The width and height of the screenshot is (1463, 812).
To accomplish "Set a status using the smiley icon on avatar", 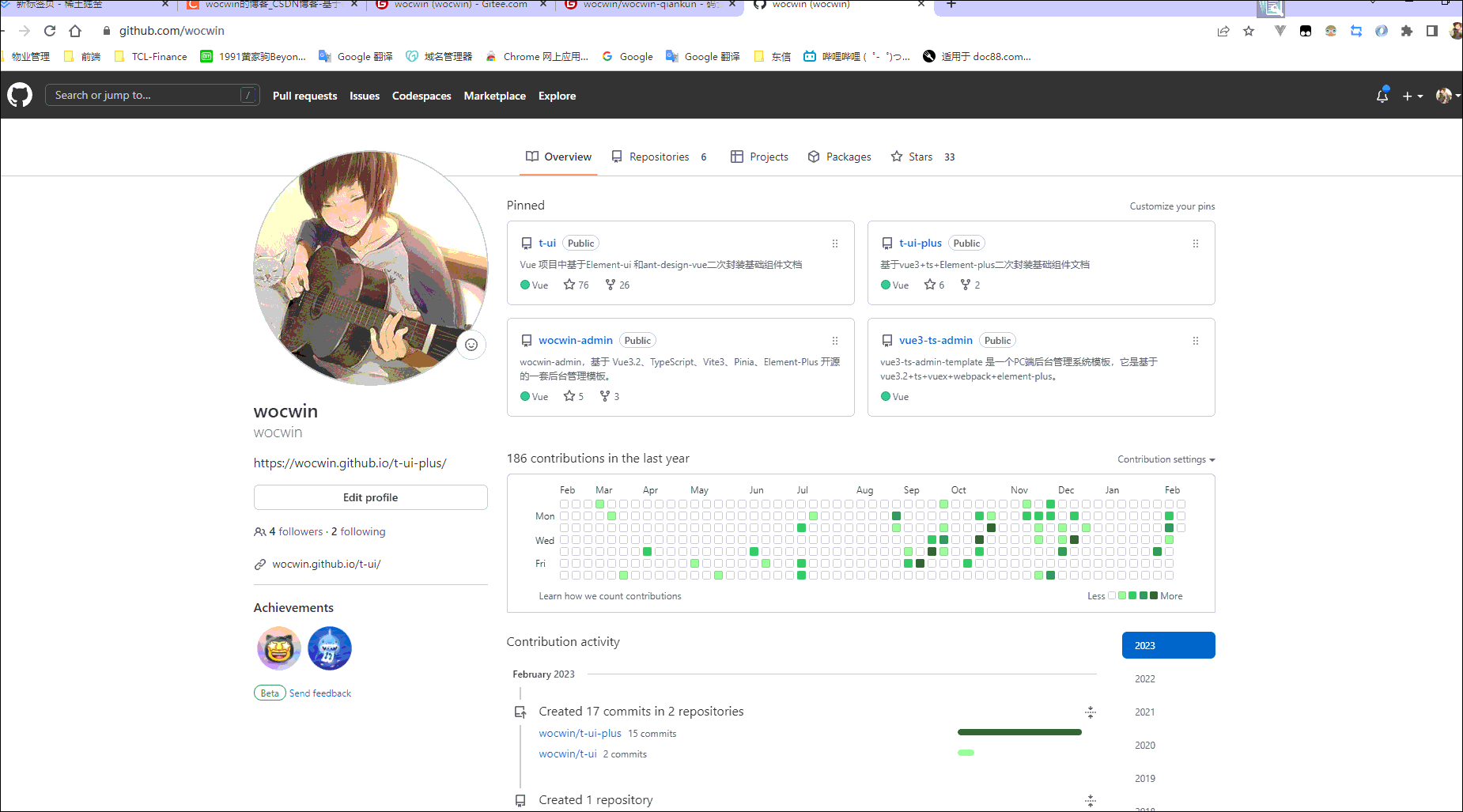I will click(471, 345).
